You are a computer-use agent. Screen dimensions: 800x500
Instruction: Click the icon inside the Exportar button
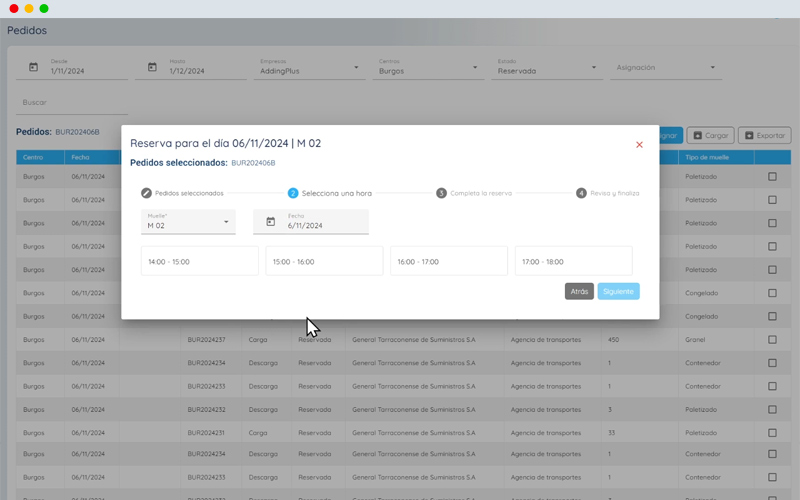pyautogui.click(x=749, y=136)
